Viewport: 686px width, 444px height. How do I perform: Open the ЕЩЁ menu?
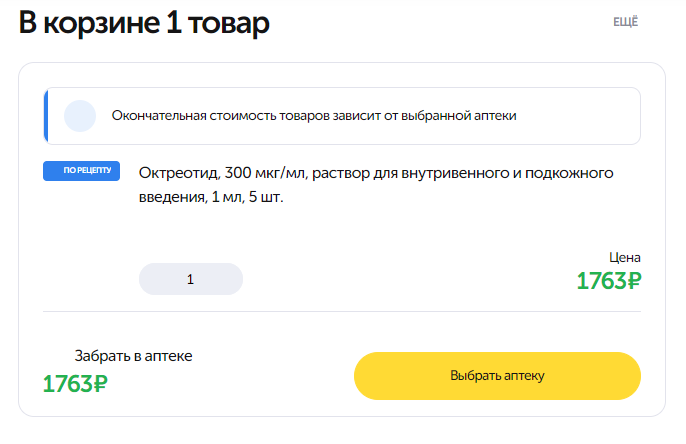point(625,22)
